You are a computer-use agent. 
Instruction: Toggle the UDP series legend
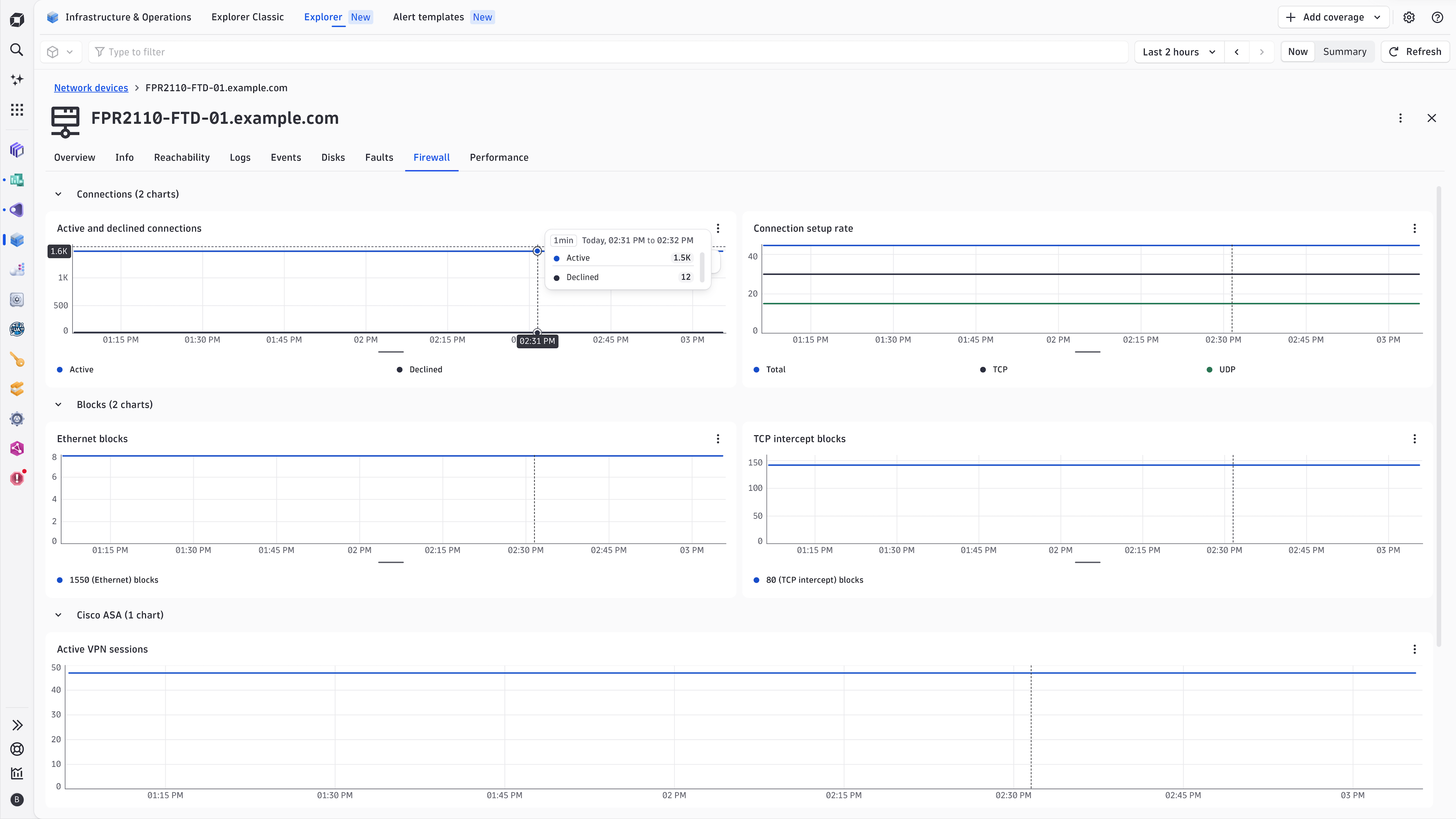coord(1221,370)
